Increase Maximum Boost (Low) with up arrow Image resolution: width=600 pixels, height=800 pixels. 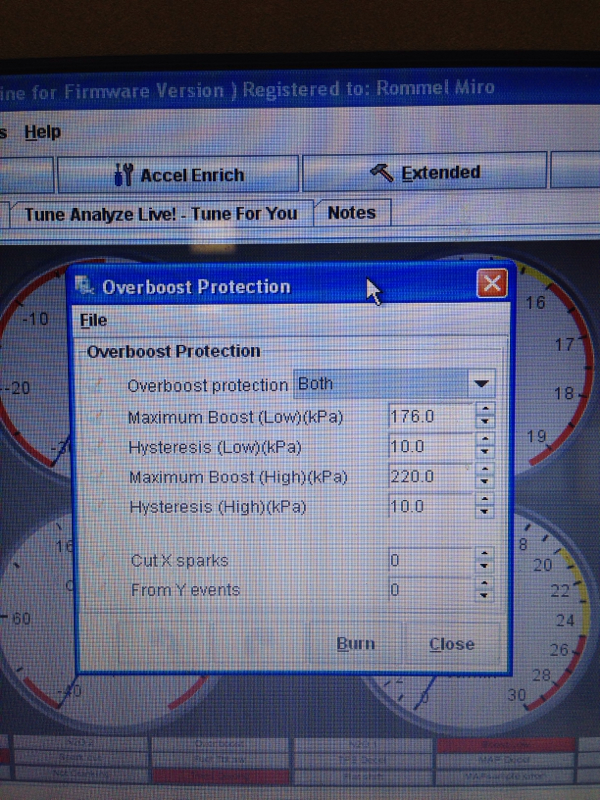485,409
